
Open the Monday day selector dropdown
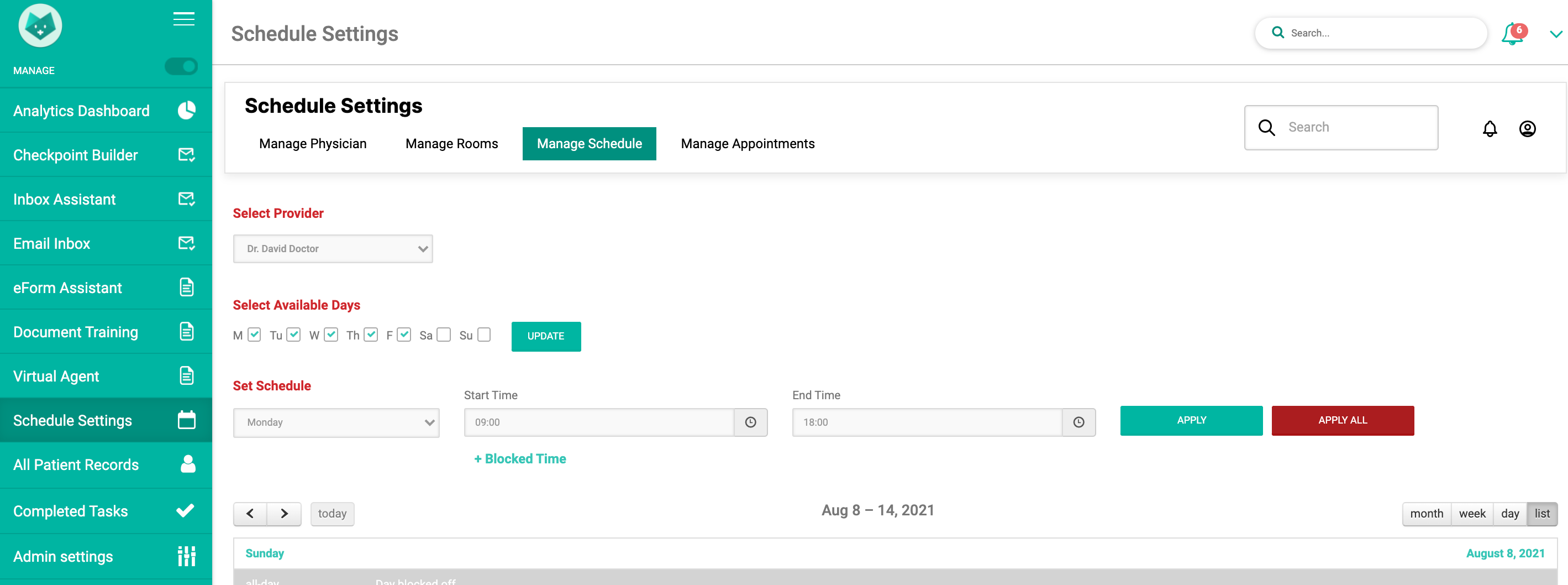point(336,422)
